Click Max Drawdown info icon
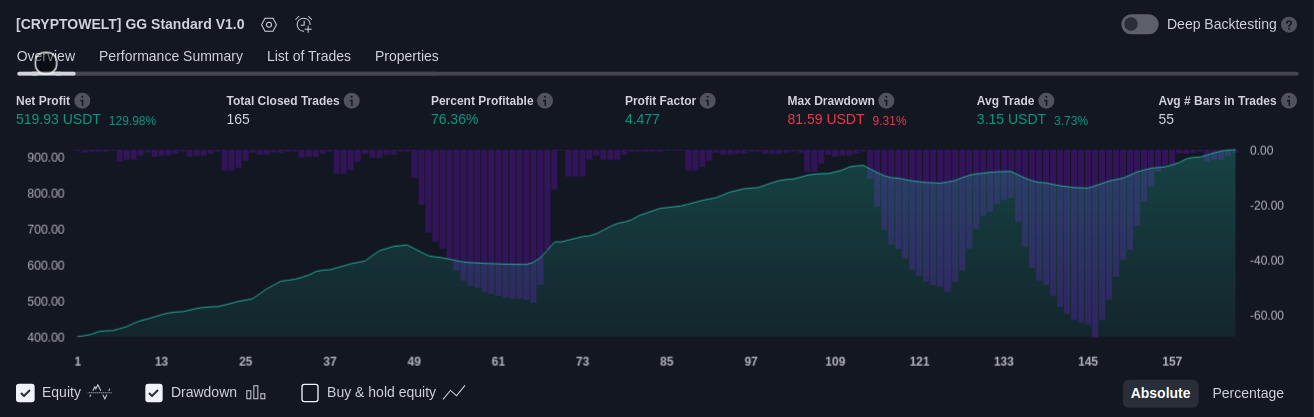1314x417 pixels. [886, 101]
